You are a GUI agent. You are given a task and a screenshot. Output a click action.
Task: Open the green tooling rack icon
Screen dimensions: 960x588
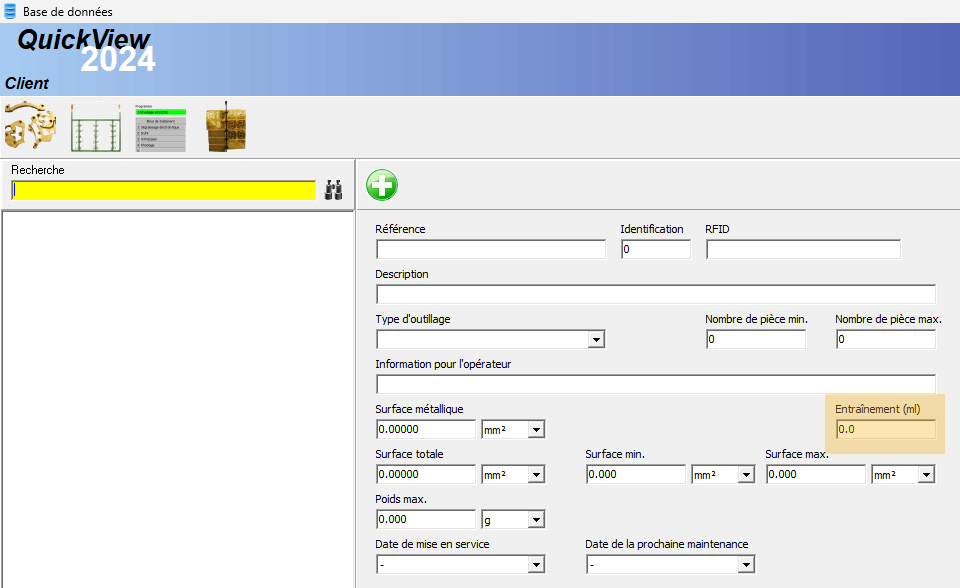(95, 127)
